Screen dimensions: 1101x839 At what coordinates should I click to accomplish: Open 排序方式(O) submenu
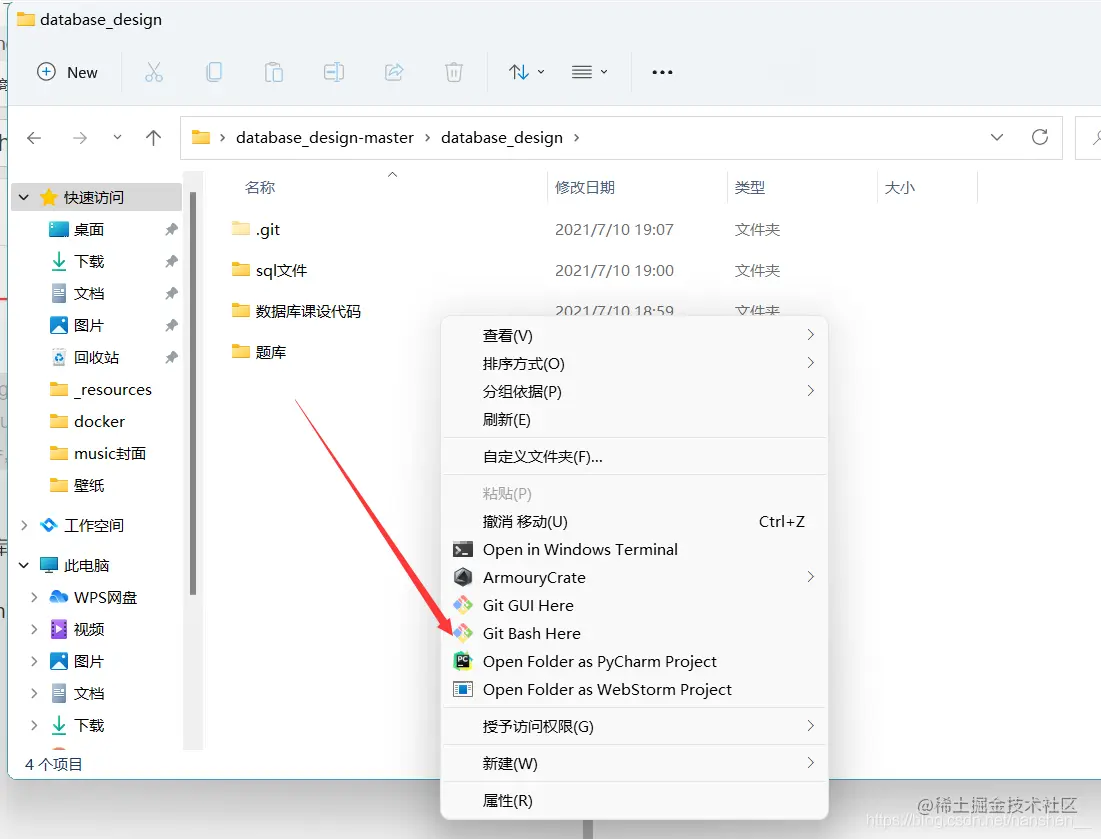(x=634, y=364)
